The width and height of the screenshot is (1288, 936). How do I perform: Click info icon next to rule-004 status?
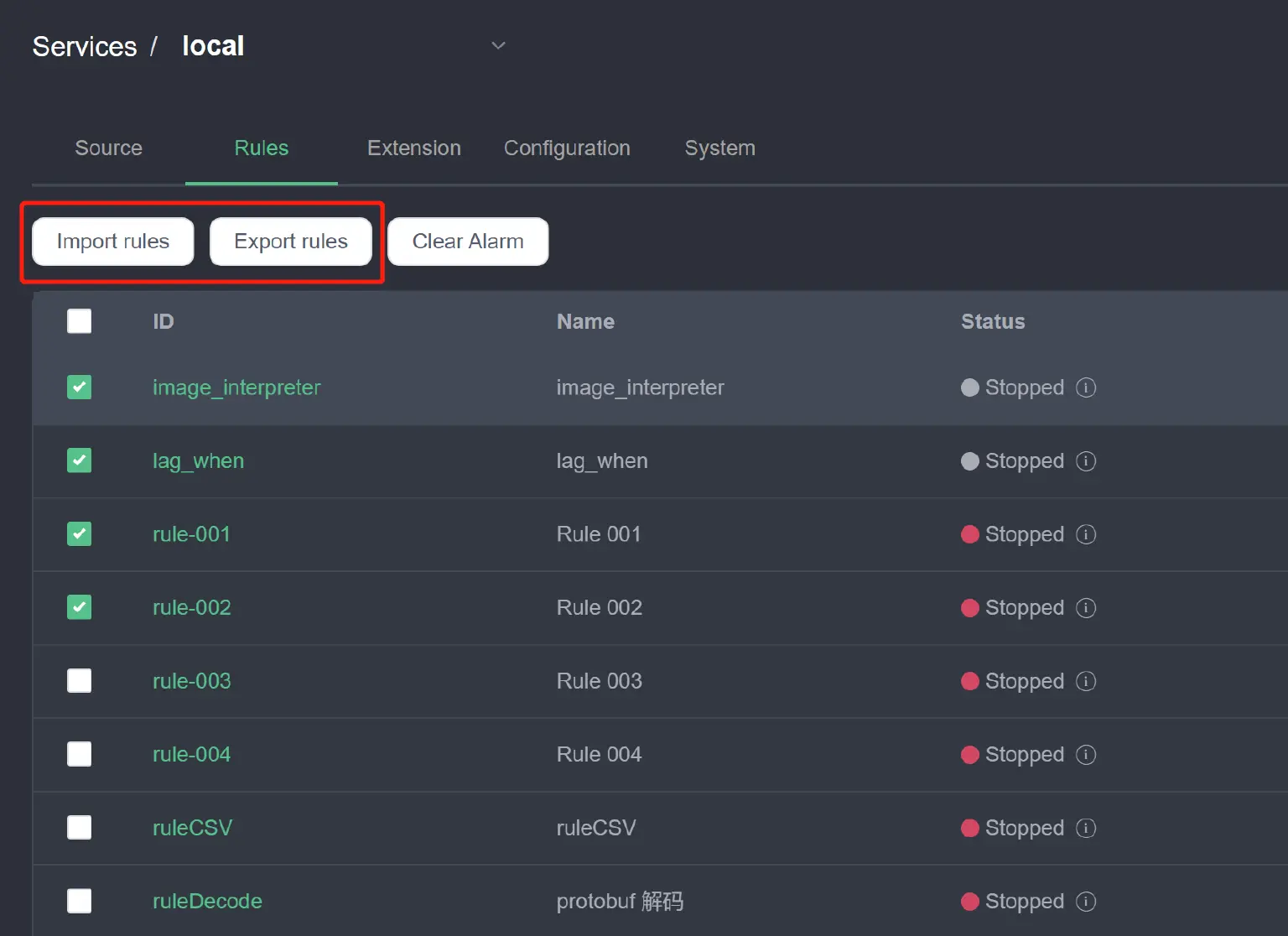[x=1086, y=755]
